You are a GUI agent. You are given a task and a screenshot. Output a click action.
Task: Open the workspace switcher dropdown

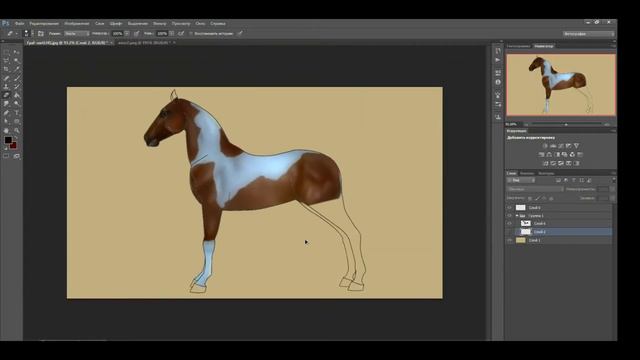click(x=589, y=34)
